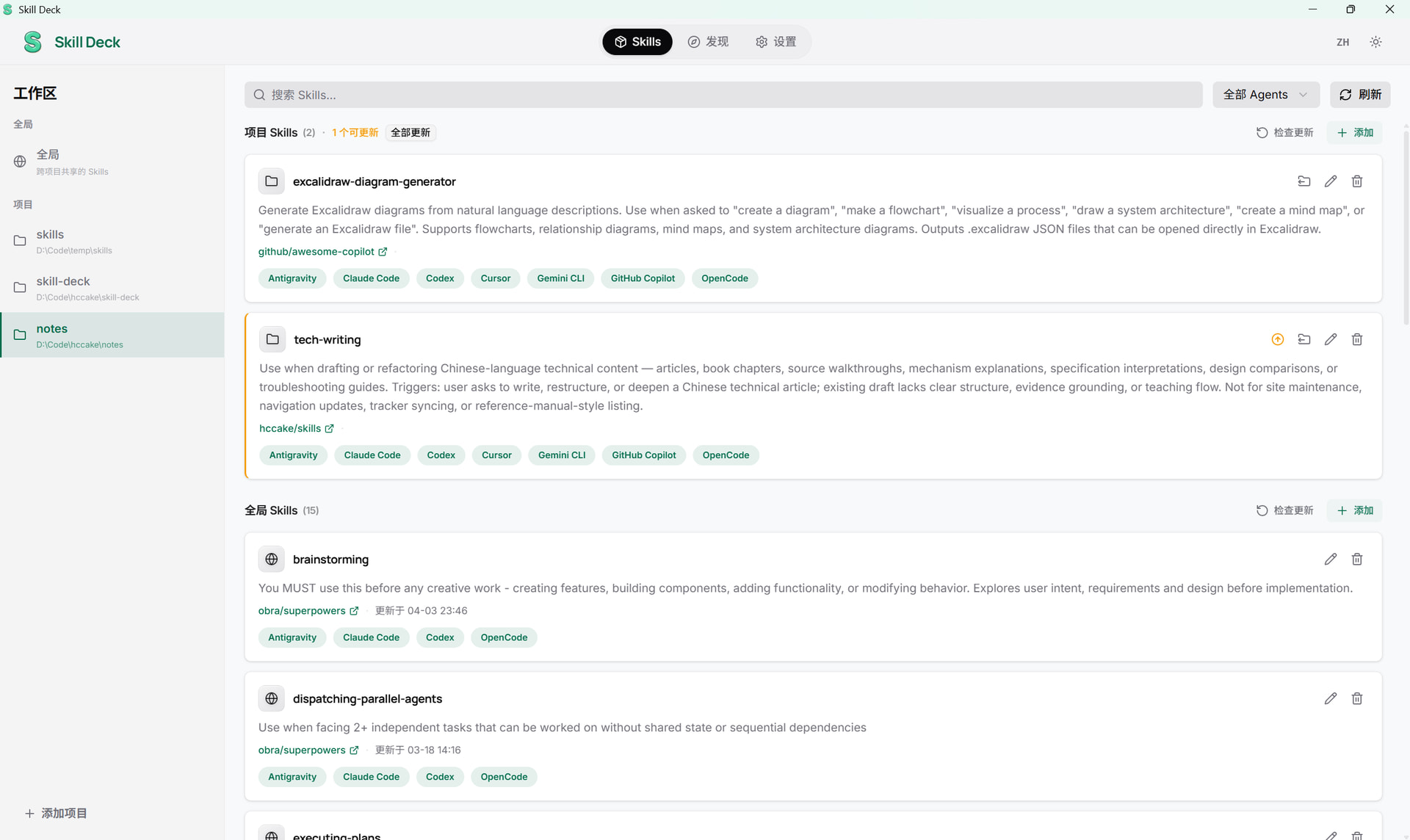Open hccake/skills source link

(x=296, y=429)
